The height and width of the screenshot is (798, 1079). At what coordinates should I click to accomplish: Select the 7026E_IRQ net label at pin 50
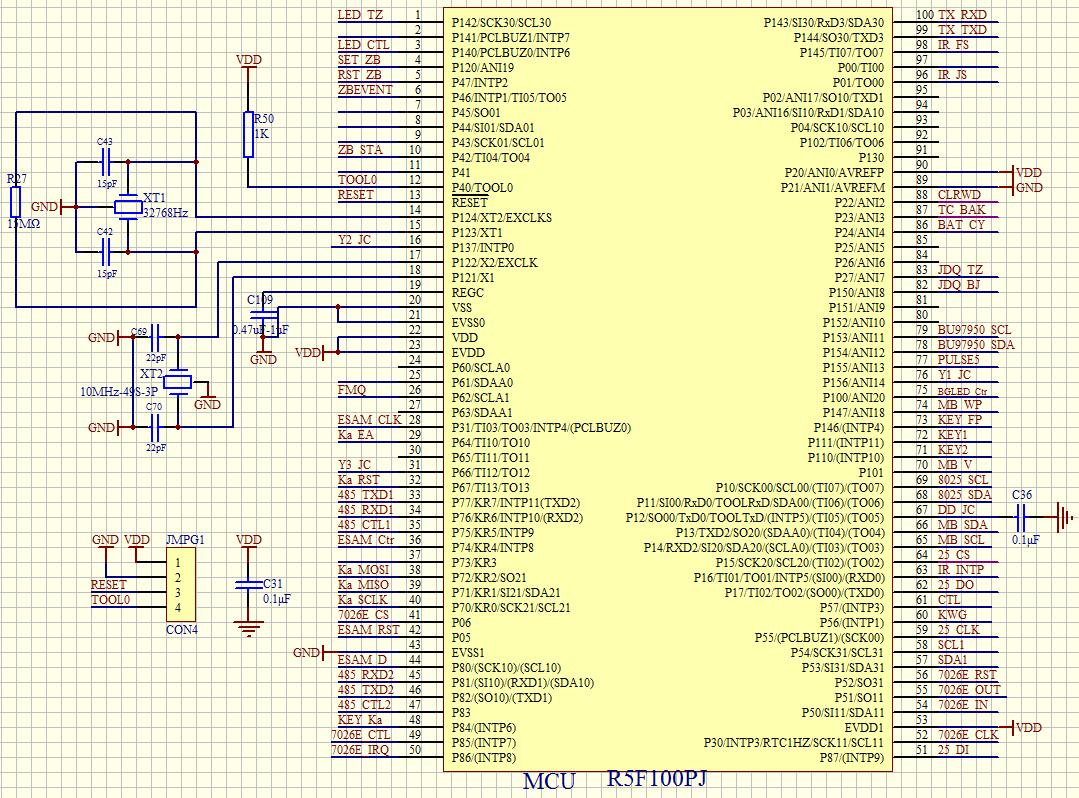point(360,750)
